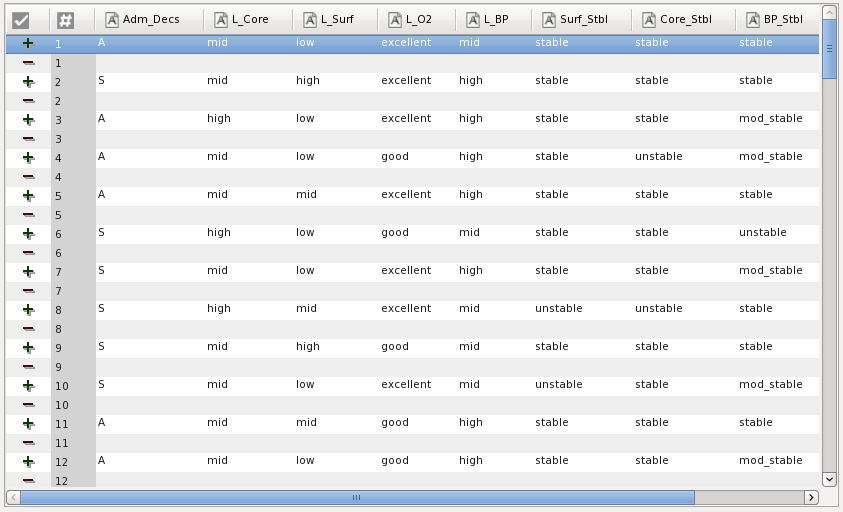Select 'mid' L_Surf cell in row 5
Screen dimensions: 843x512
[x=306, y=194]
